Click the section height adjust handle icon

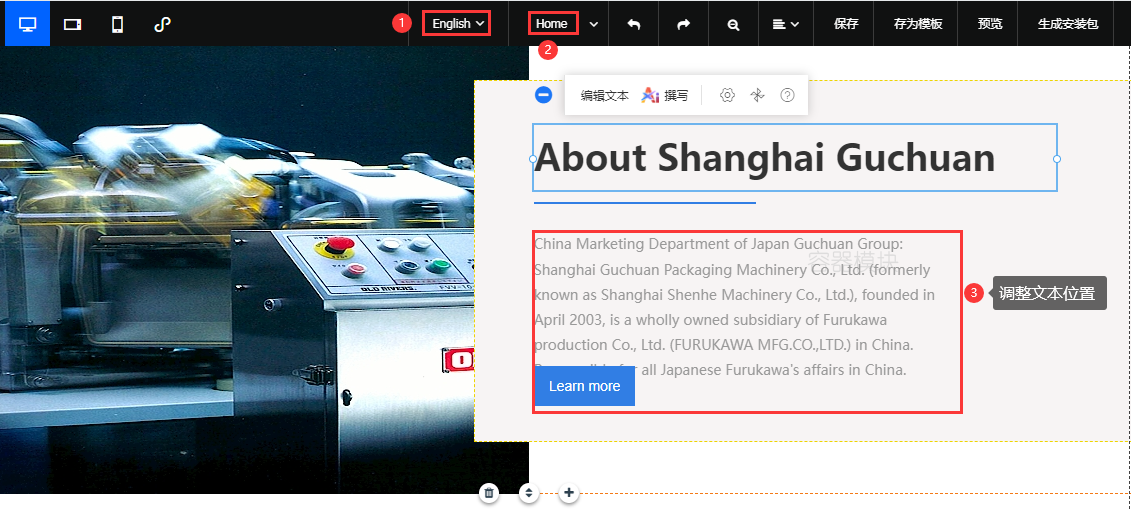click(x=529, y=493)
